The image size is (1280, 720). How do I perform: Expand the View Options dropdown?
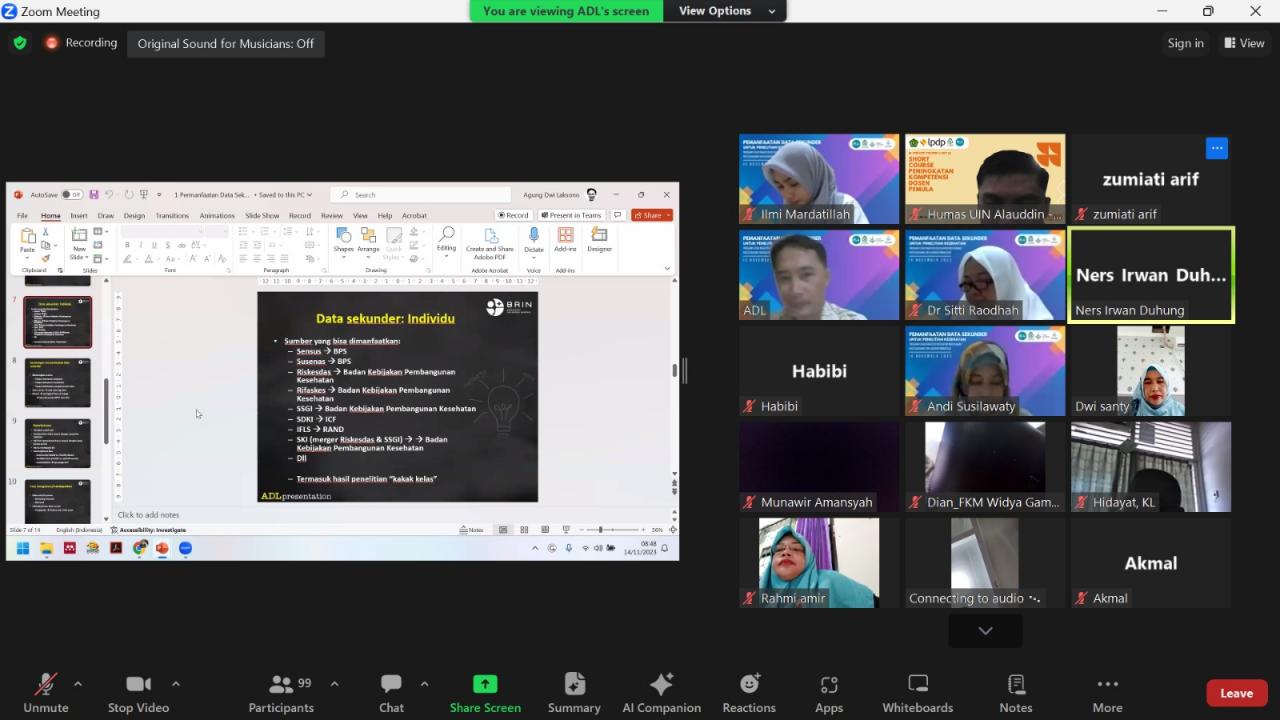pyautogui.click(x=727, y=11)
